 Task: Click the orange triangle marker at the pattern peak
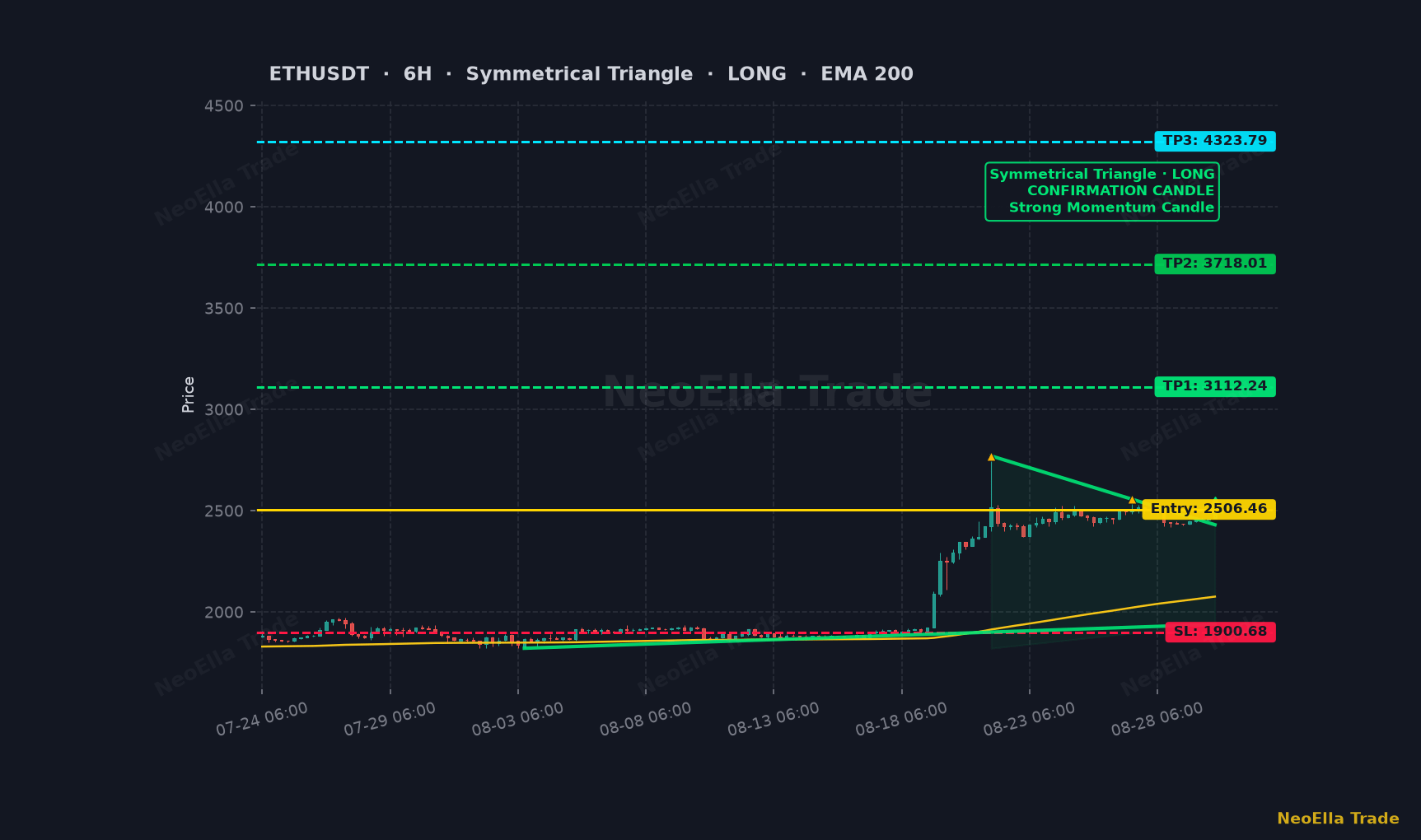(991, 457)
